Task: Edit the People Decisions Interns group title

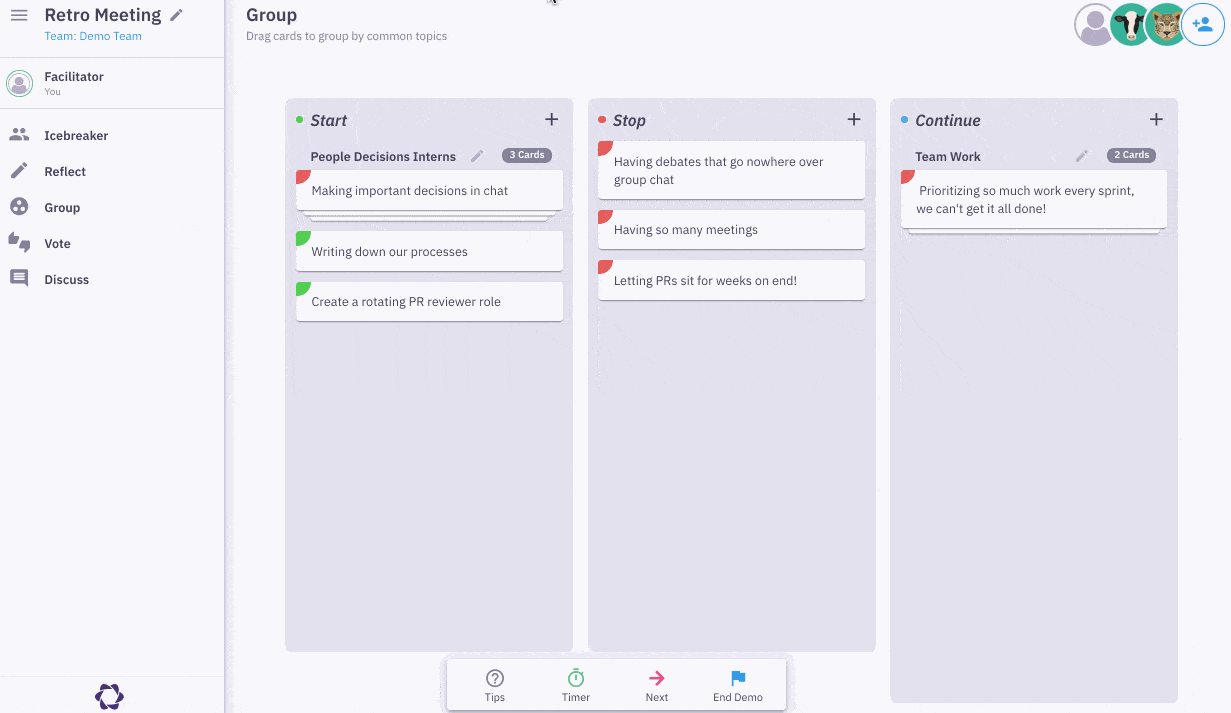Action: [477, 156]
